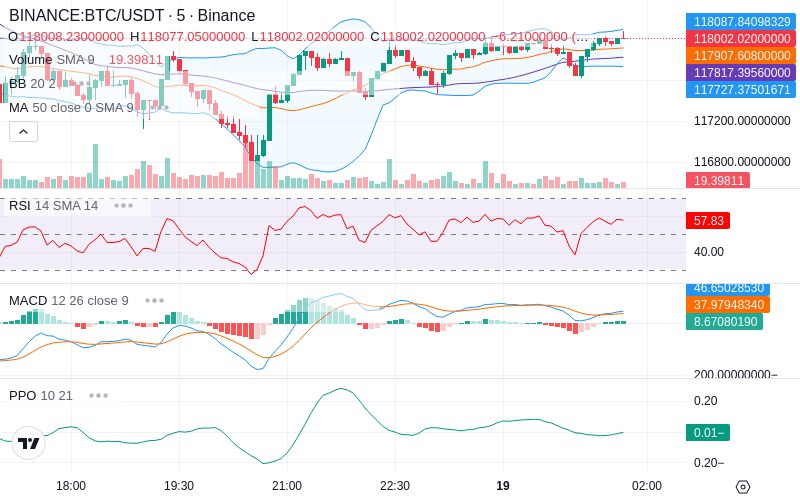Image resolution: width=800 pixels, height=500 pixels.
Task: Open RSI indicator more options dots
Action: [x=123, y=206]
